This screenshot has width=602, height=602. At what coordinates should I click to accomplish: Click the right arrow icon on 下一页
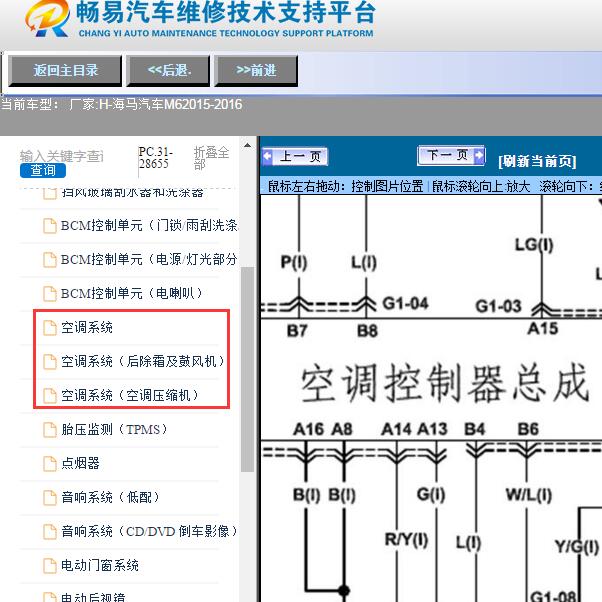[x=479, y=155]
